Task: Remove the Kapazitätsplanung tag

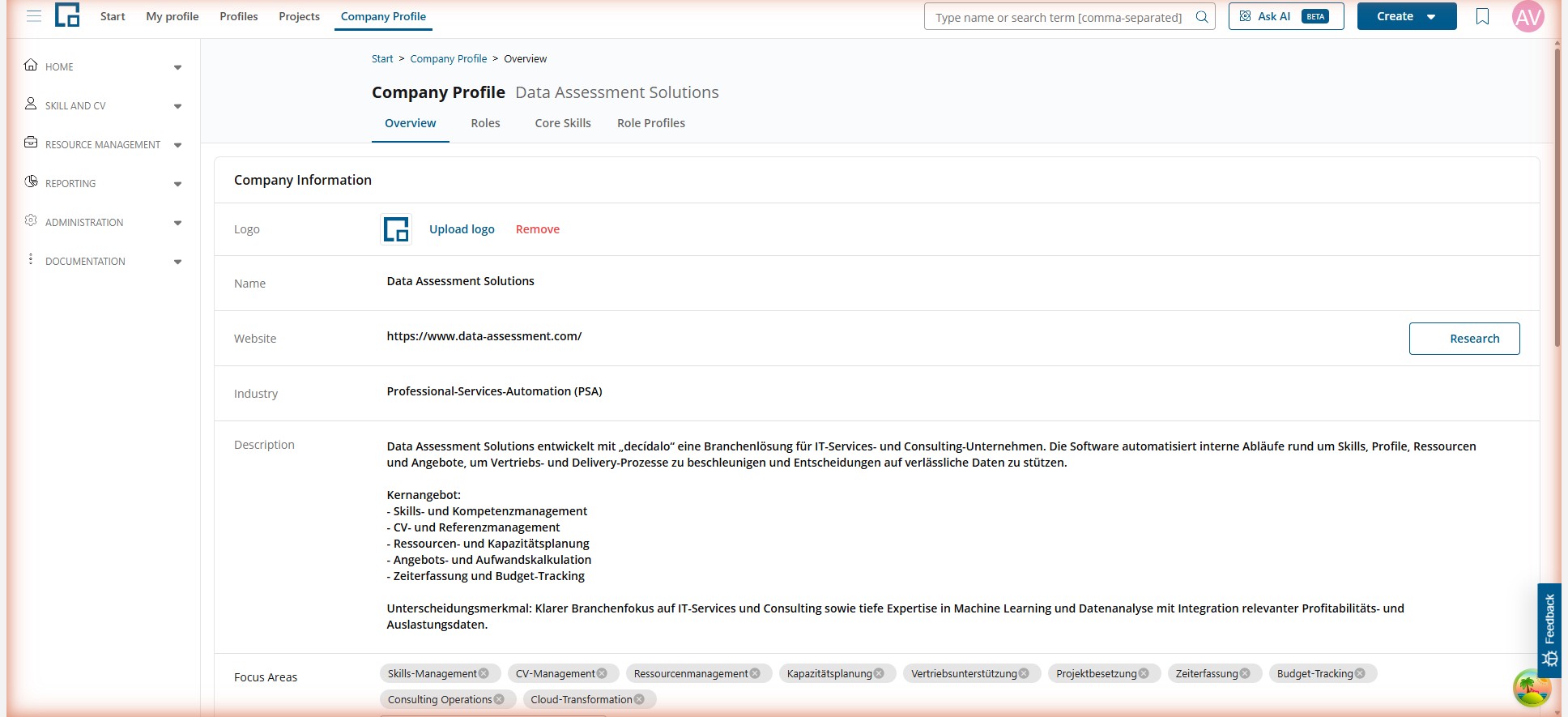Action: coord(879,673)
